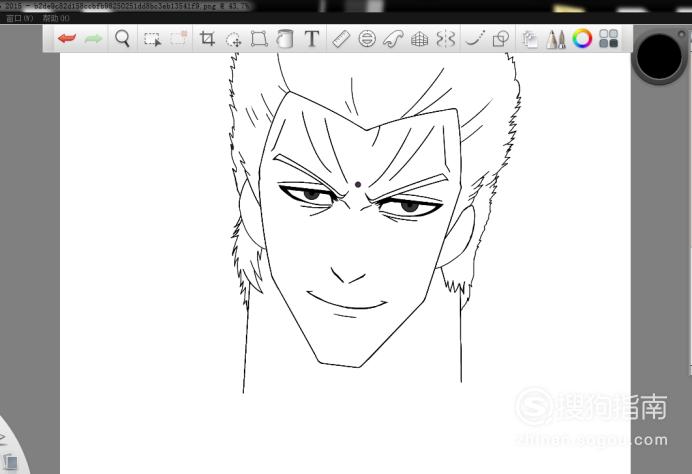
Task: Pick the Transform move circle tool
Action: tap(233, 39)
